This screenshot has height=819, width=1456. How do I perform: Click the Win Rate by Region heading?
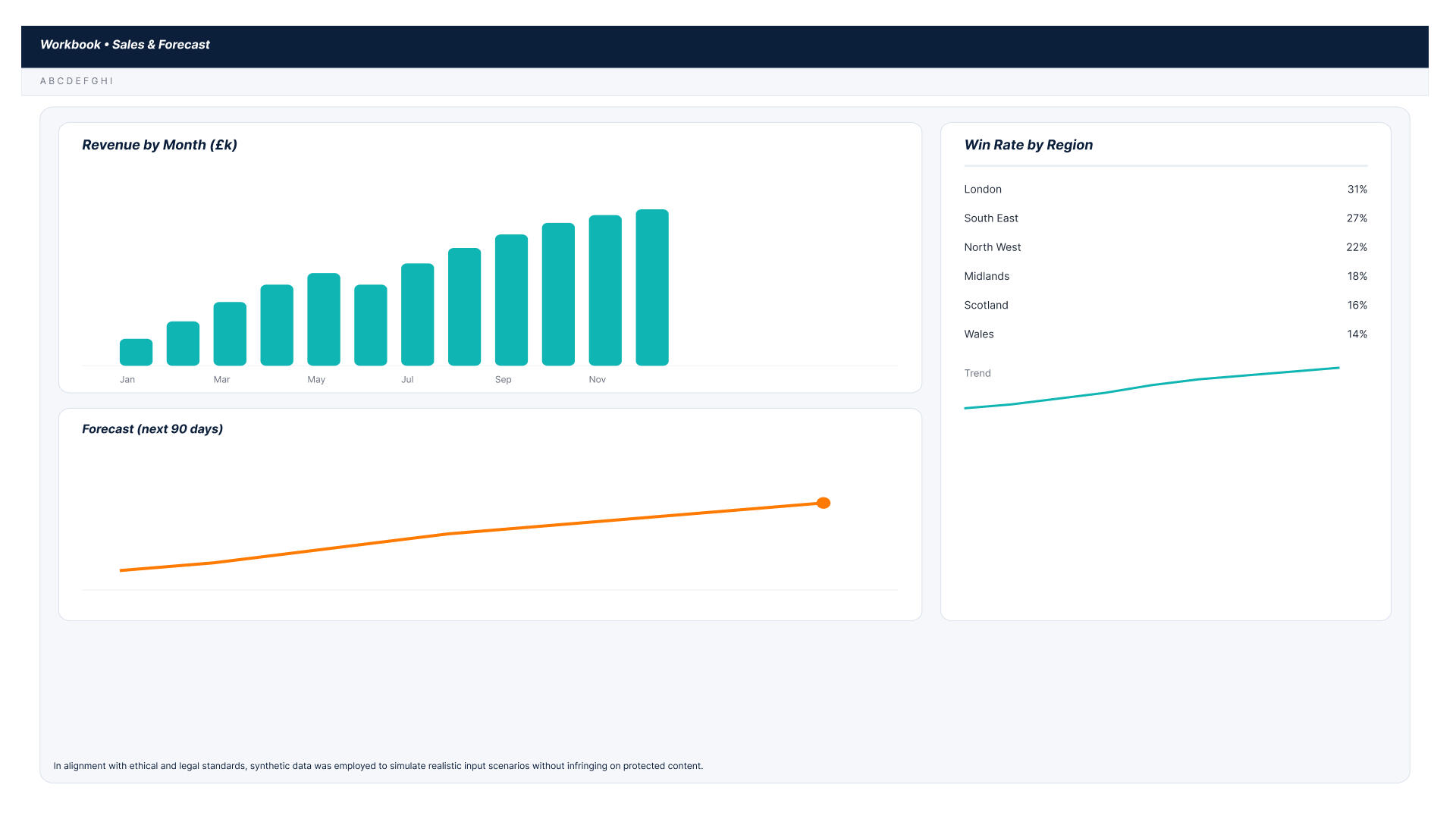1028,145
